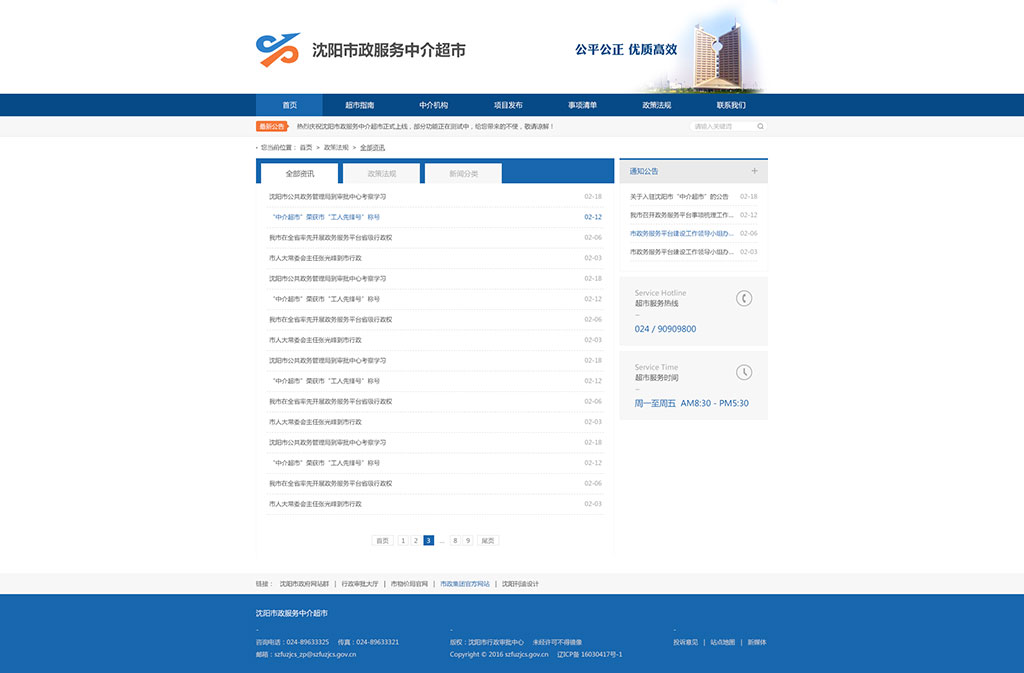
Task: Click the keyword search input field
Action: [723, 126]
